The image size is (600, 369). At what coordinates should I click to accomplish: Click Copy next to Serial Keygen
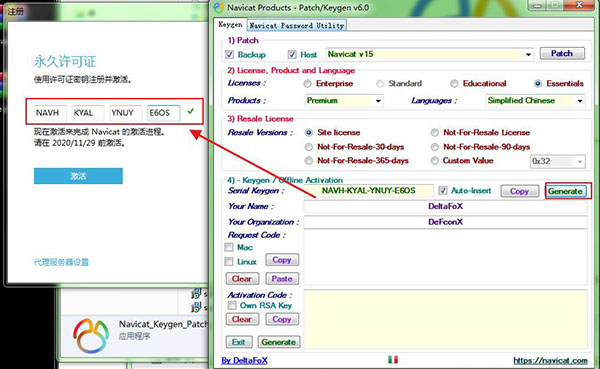click(x=519, y=191)
